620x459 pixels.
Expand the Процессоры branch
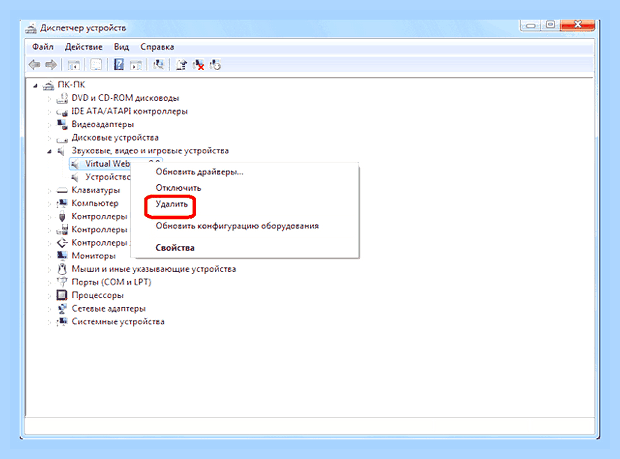[x=49, y=296]
